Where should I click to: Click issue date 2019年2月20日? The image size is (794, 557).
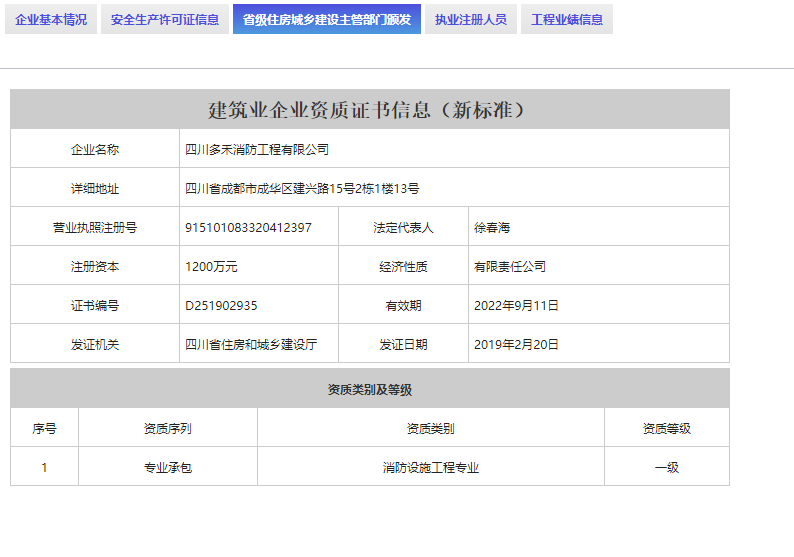click(x=516, y=345)
